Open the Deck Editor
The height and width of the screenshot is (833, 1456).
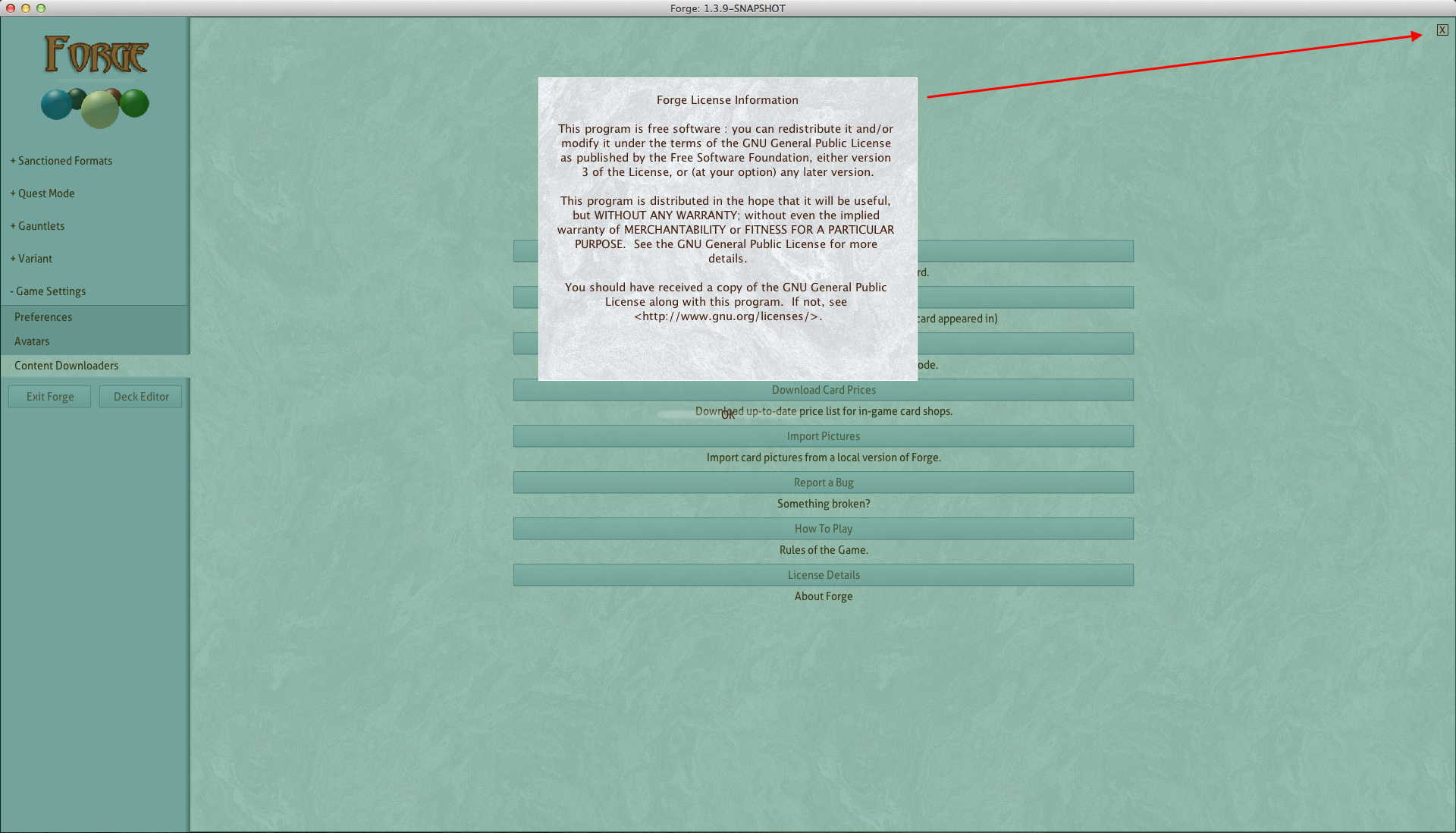(141, 397)
